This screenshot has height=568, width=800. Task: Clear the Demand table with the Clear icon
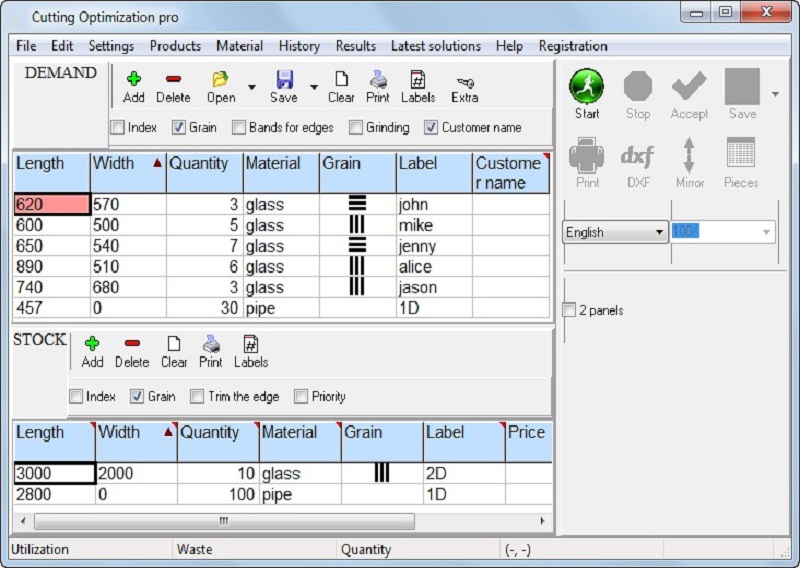[x=341, y=79]
